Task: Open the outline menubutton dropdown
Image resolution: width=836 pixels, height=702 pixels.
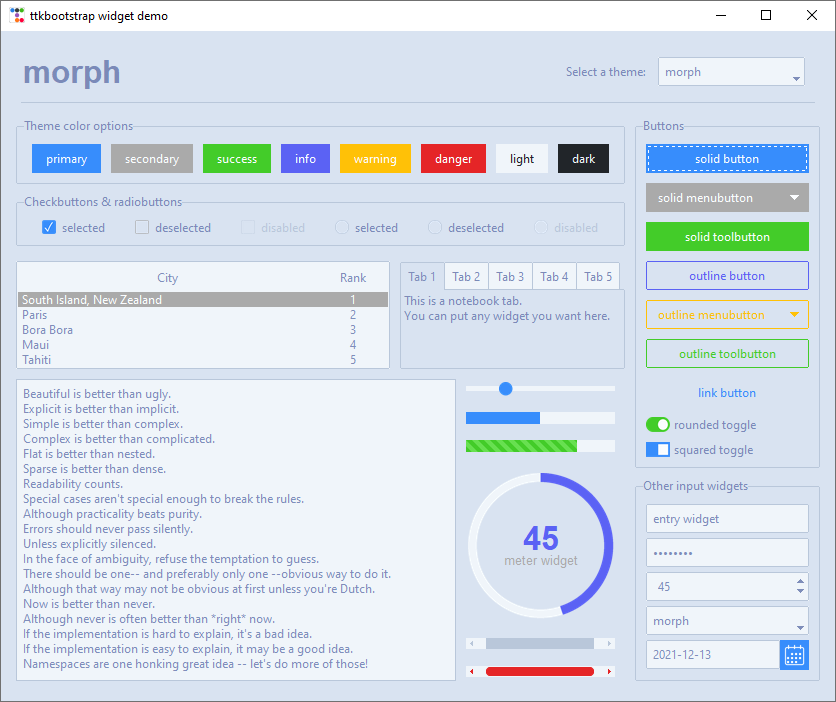Action: pos(727,314)
